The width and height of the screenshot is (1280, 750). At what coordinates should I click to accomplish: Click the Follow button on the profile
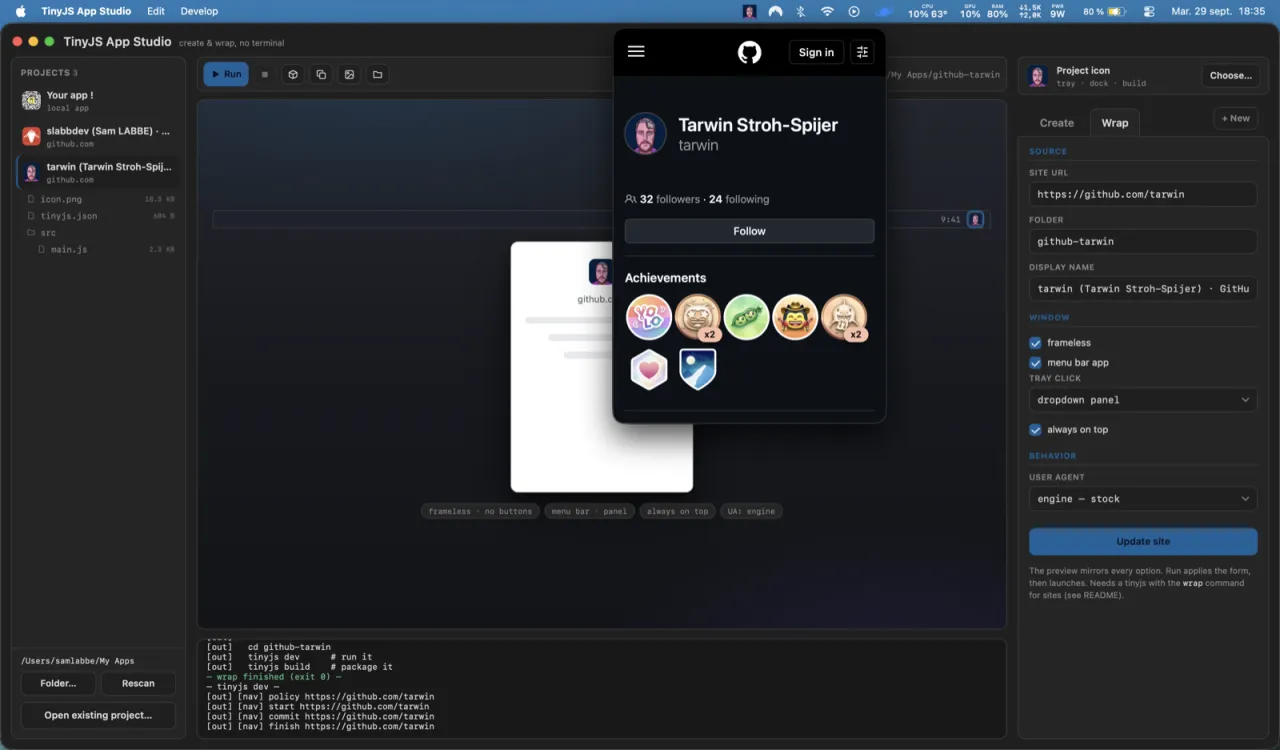[749, 231]
